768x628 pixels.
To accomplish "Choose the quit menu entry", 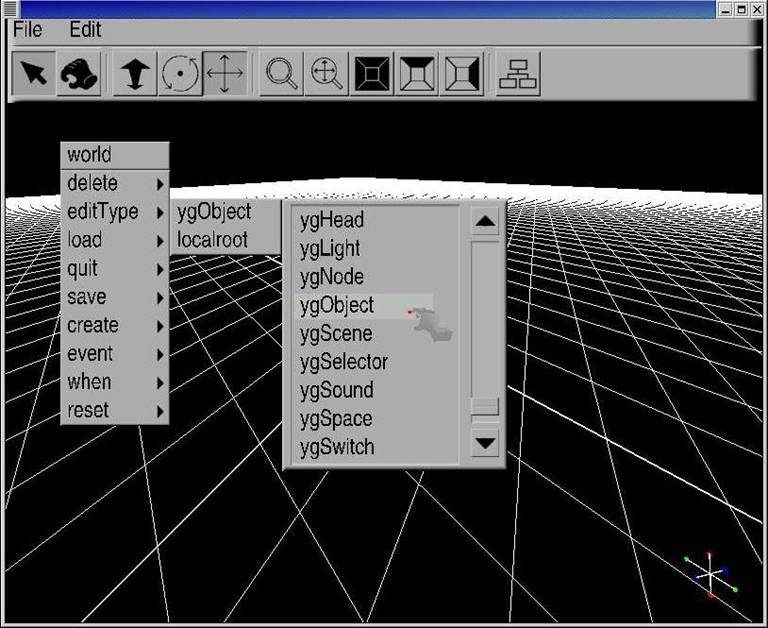I will click(115, 269).
